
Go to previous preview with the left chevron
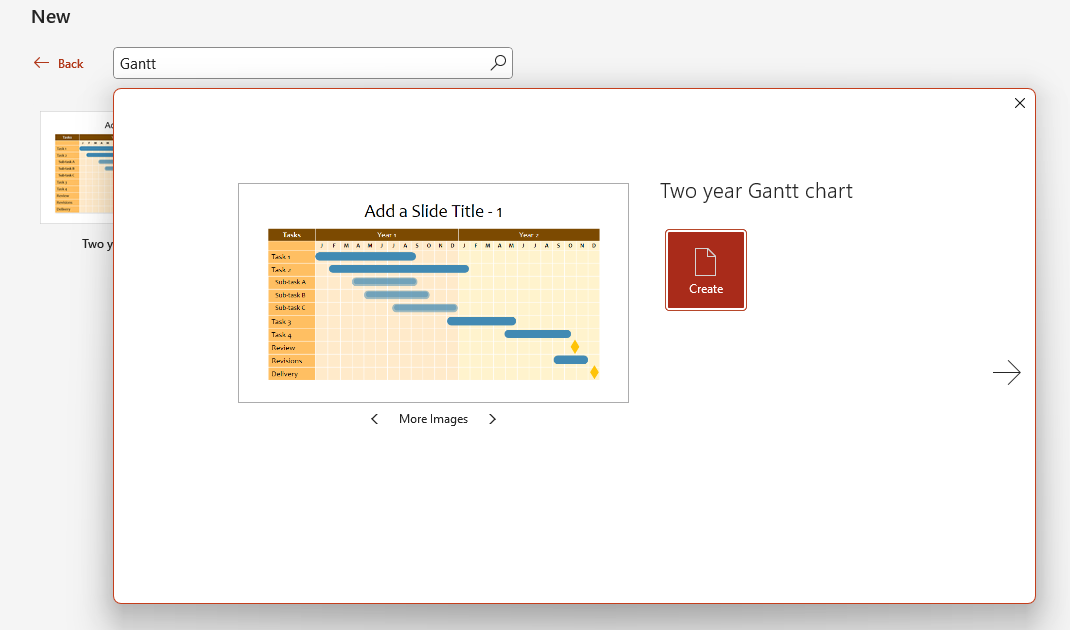374,418
